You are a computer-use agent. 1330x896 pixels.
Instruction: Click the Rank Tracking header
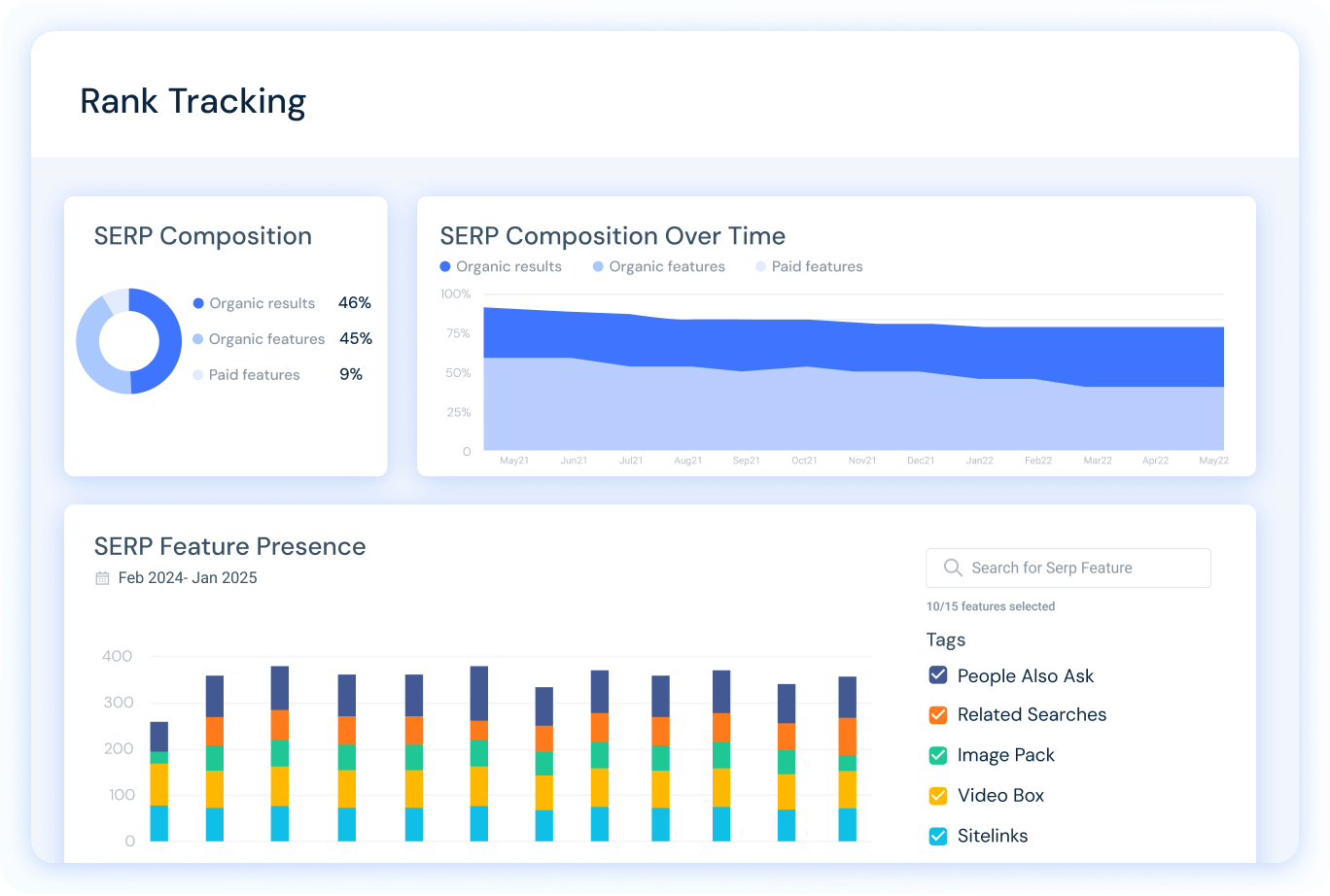pos(192,100)
